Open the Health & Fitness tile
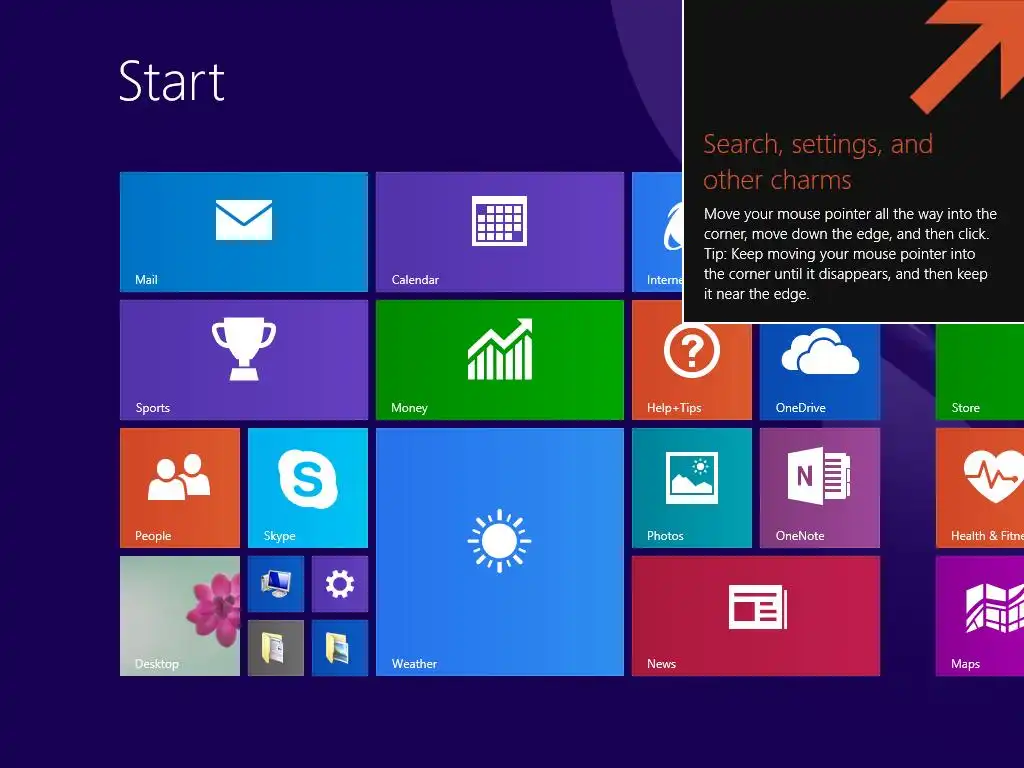1024x768 pixels. pyautogui.click(x=980, y=488)
